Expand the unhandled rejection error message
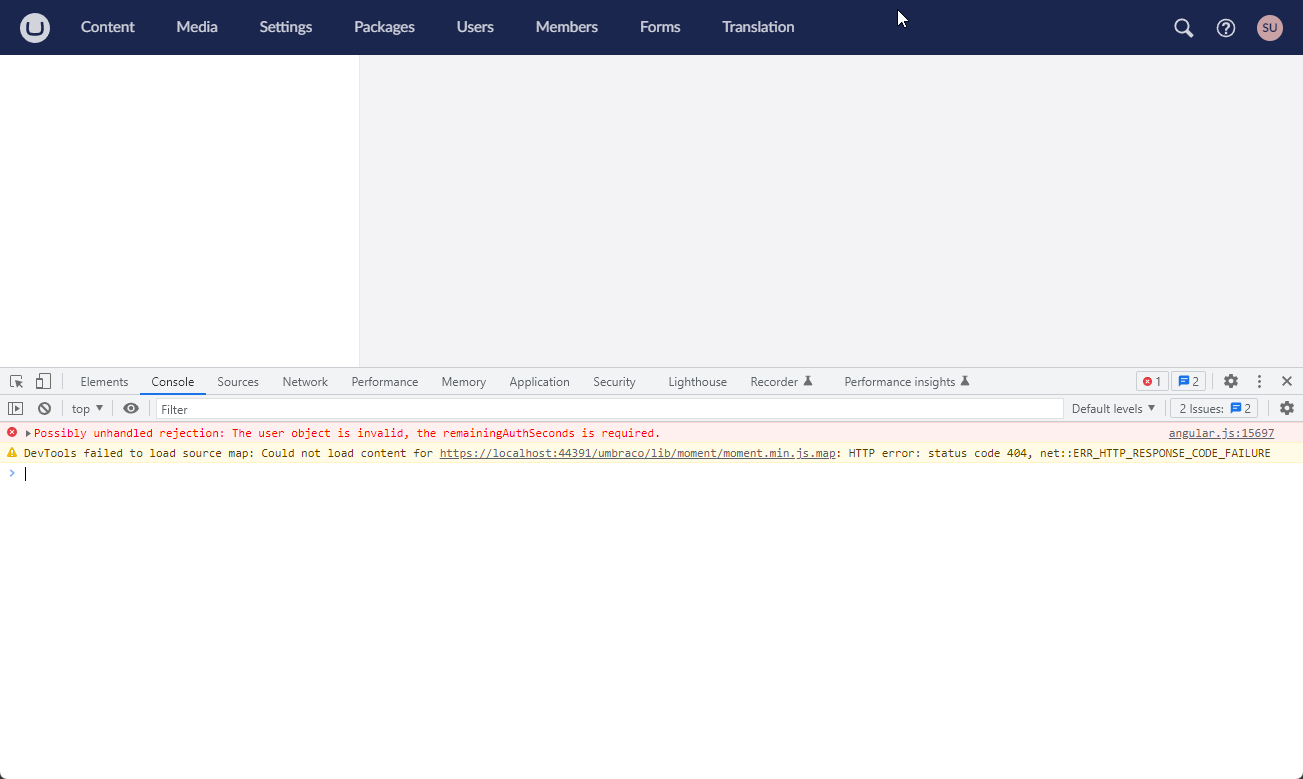 pyautogui.click(x=29, y=434)
